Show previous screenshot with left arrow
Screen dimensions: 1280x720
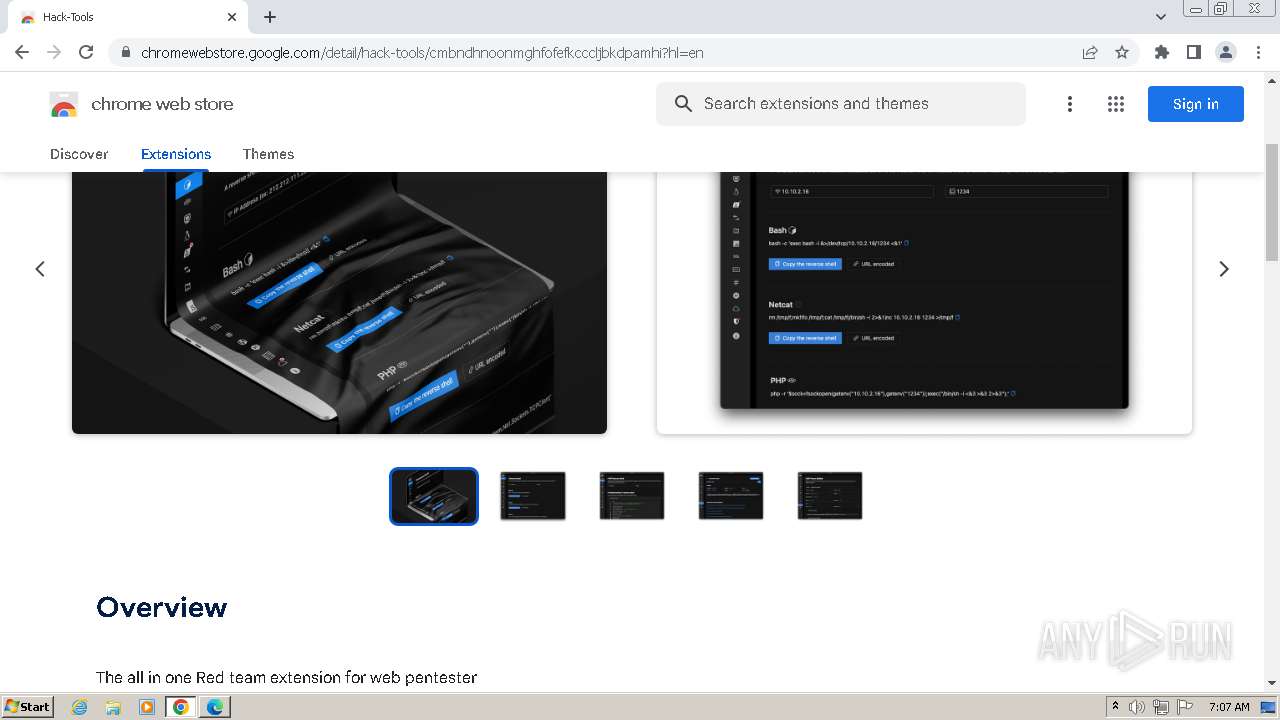40,269
